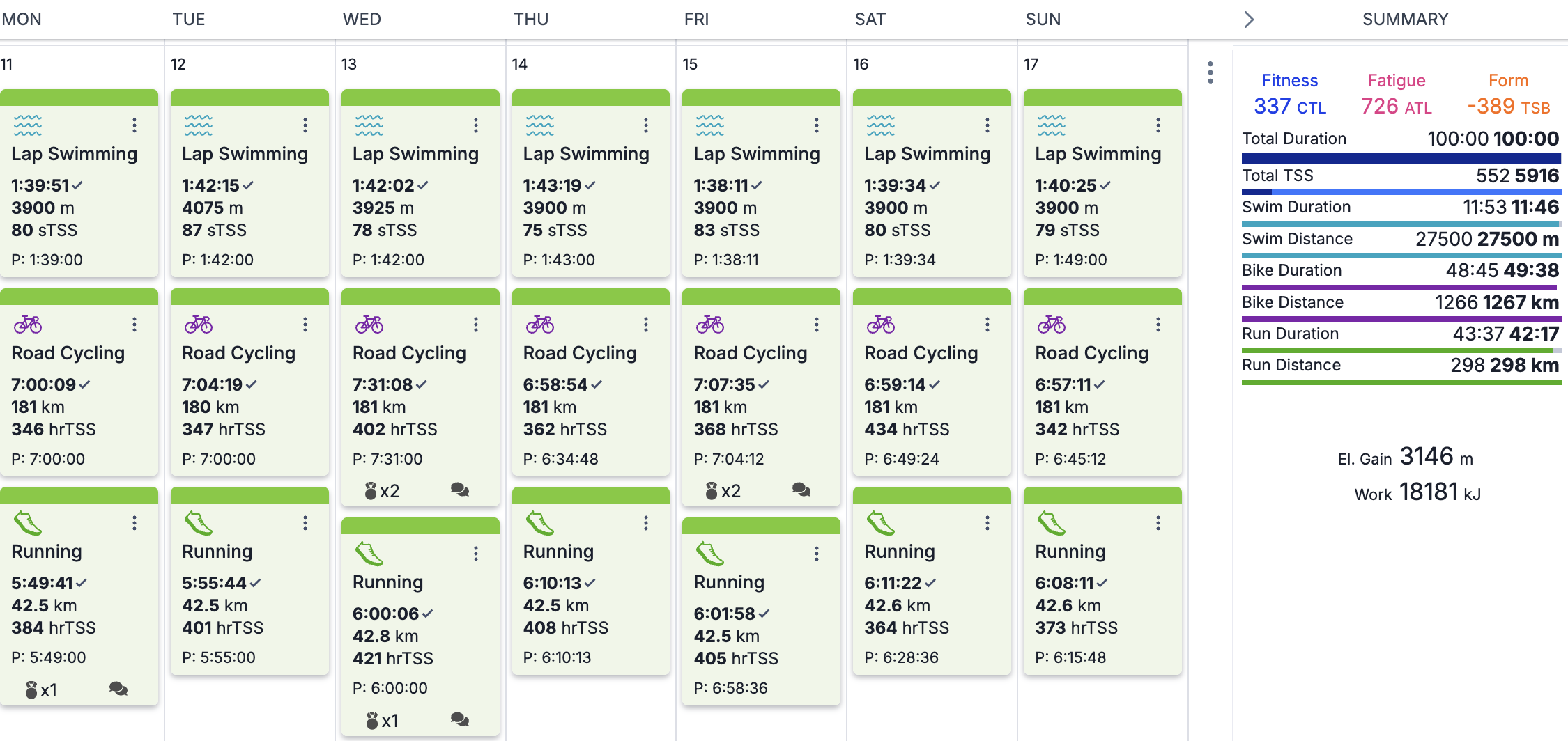Select the Form TSB metric
Image resolution: width=1568 pixels, height=741 pixels.
click(x=1509, y=95)
